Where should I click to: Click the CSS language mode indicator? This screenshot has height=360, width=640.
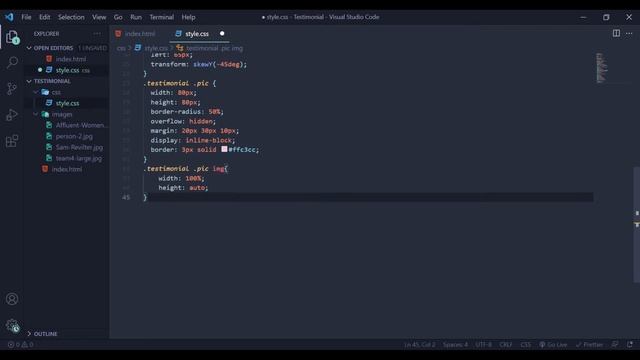click(526, 344)
